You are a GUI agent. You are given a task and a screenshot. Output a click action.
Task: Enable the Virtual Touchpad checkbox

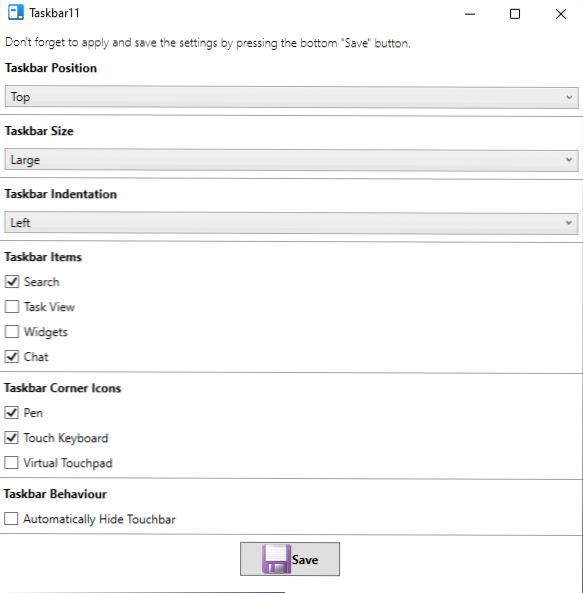tap(11, 463)
